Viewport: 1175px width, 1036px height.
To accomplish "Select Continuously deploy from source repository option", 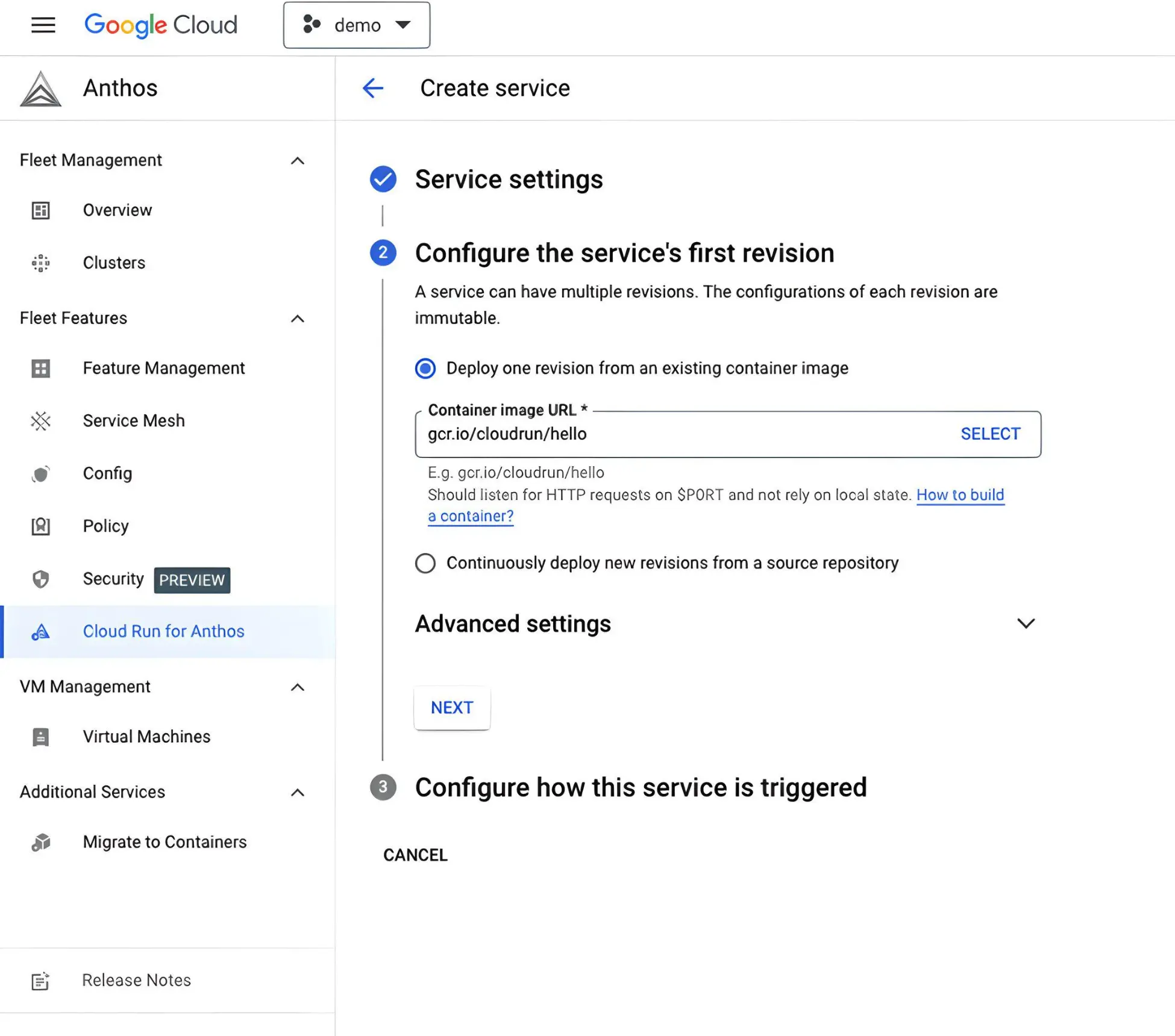I will click(425, 563).
